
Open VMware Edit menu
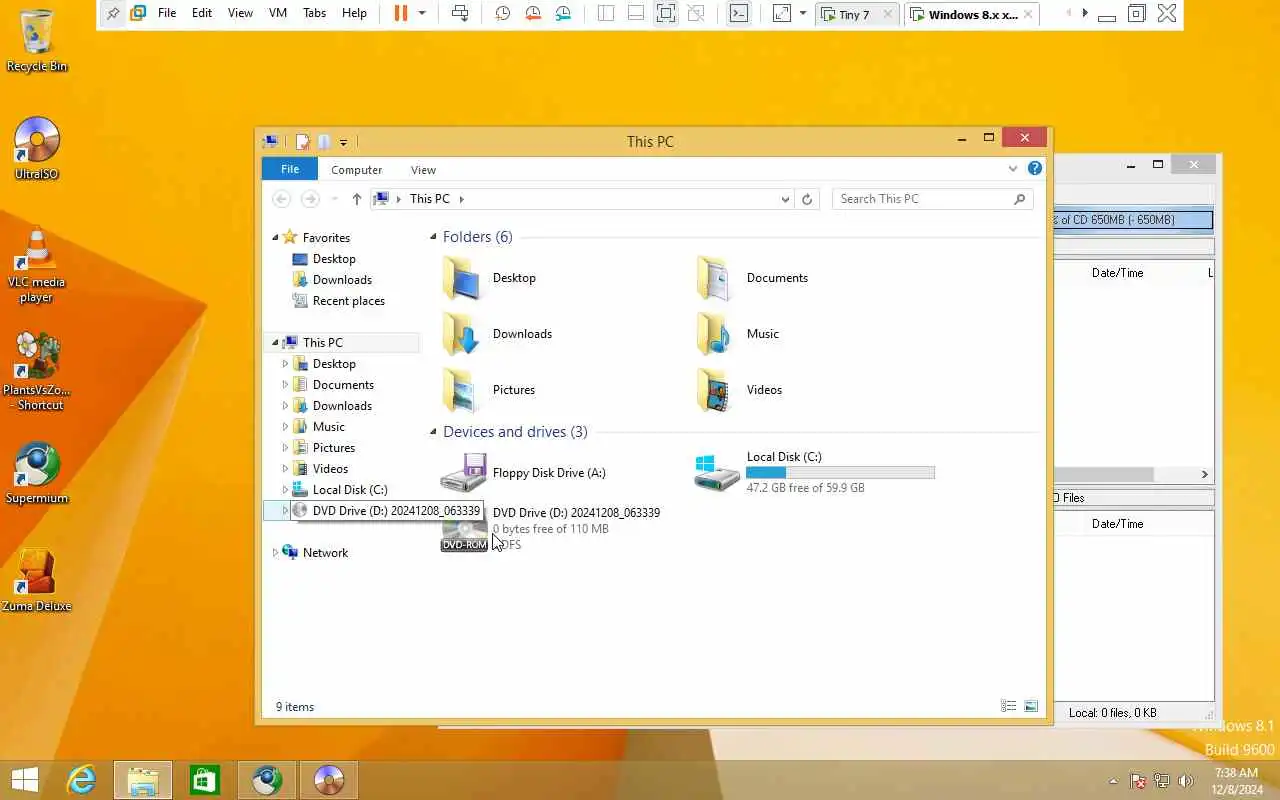(202, 13)
